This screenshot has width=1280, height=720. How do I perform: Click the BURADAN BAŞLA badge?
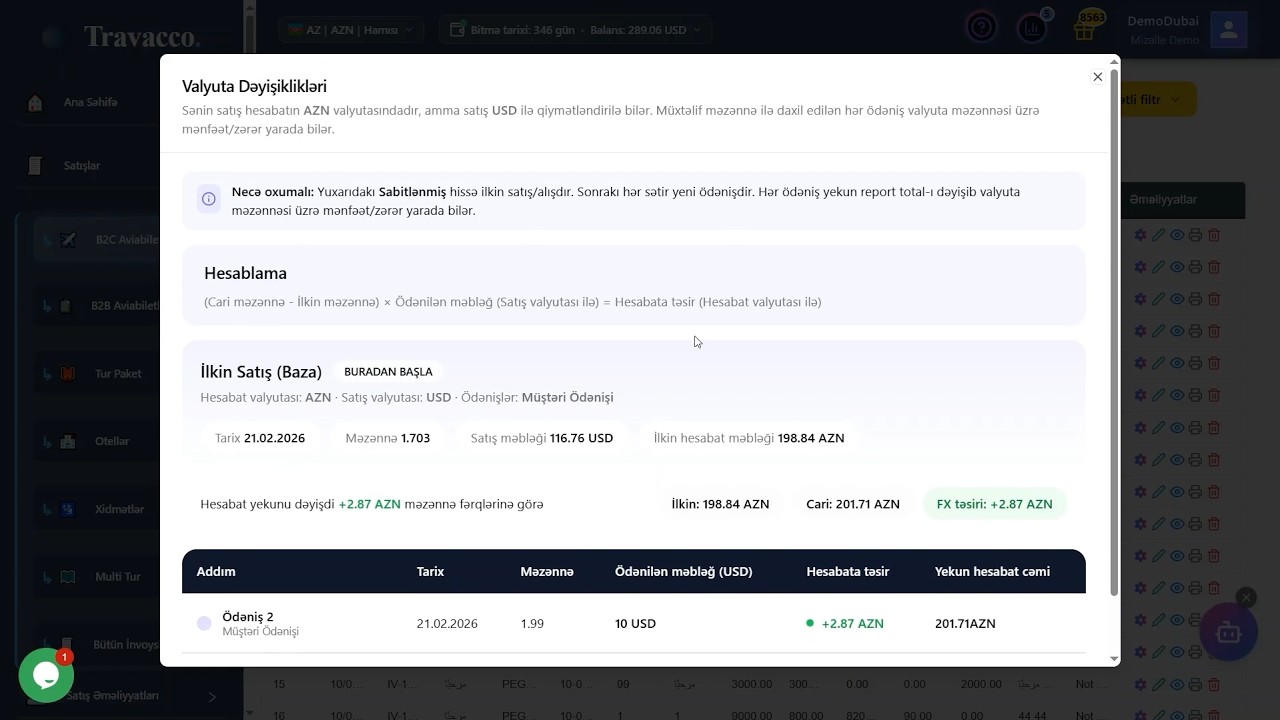(388, 372)
